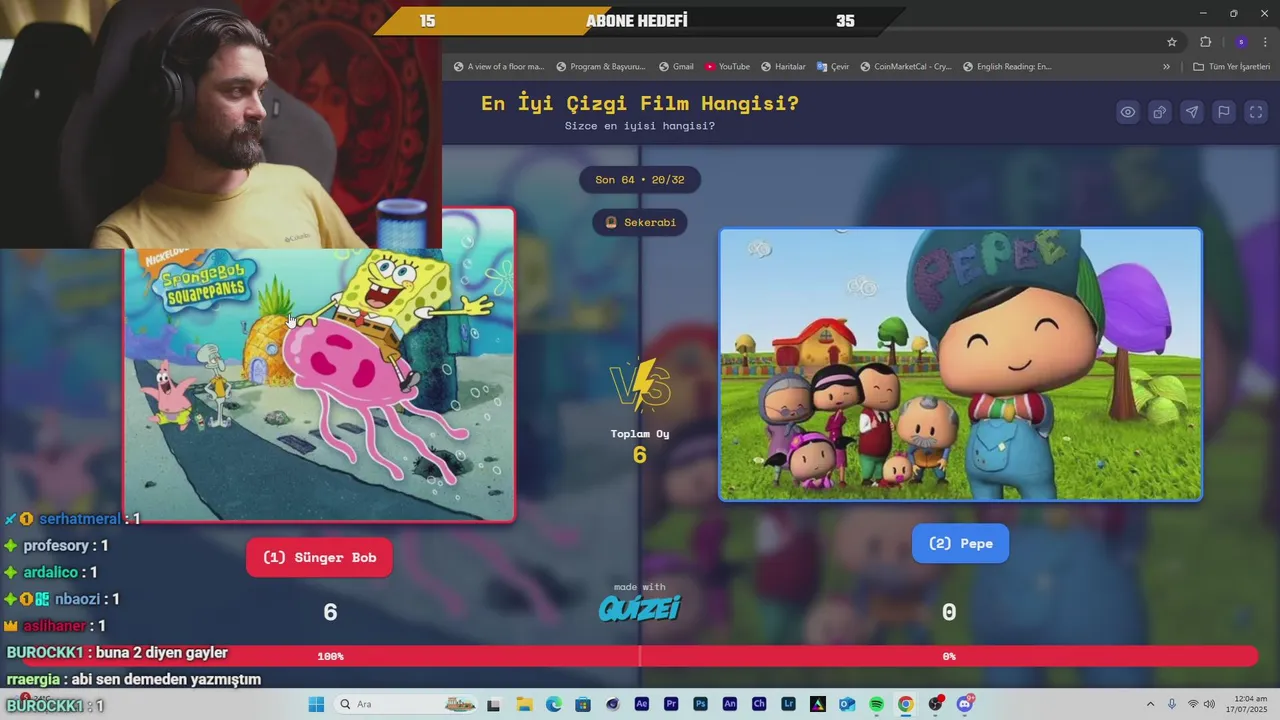Click the ABONE HEDEFİ goal bar
This screenshot has width=1280, height=720.
pos(640,21)
